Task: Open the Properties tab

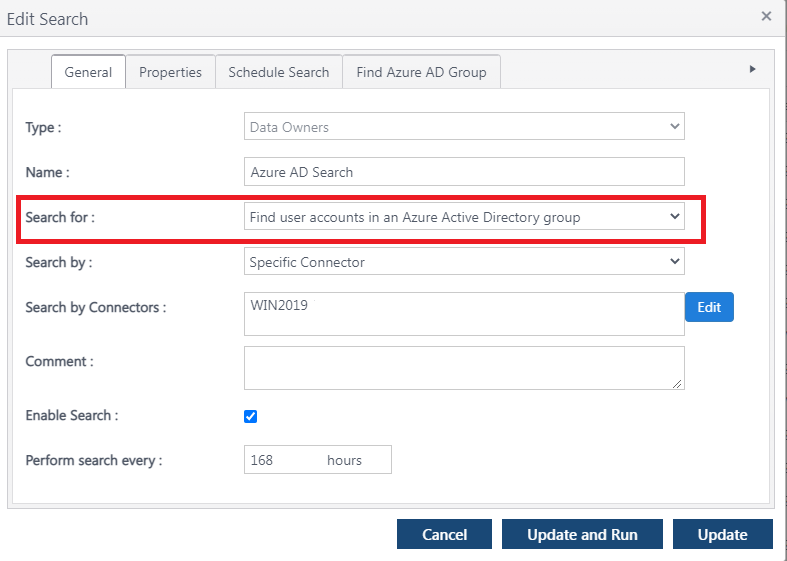Action: [x=170, y=72]
